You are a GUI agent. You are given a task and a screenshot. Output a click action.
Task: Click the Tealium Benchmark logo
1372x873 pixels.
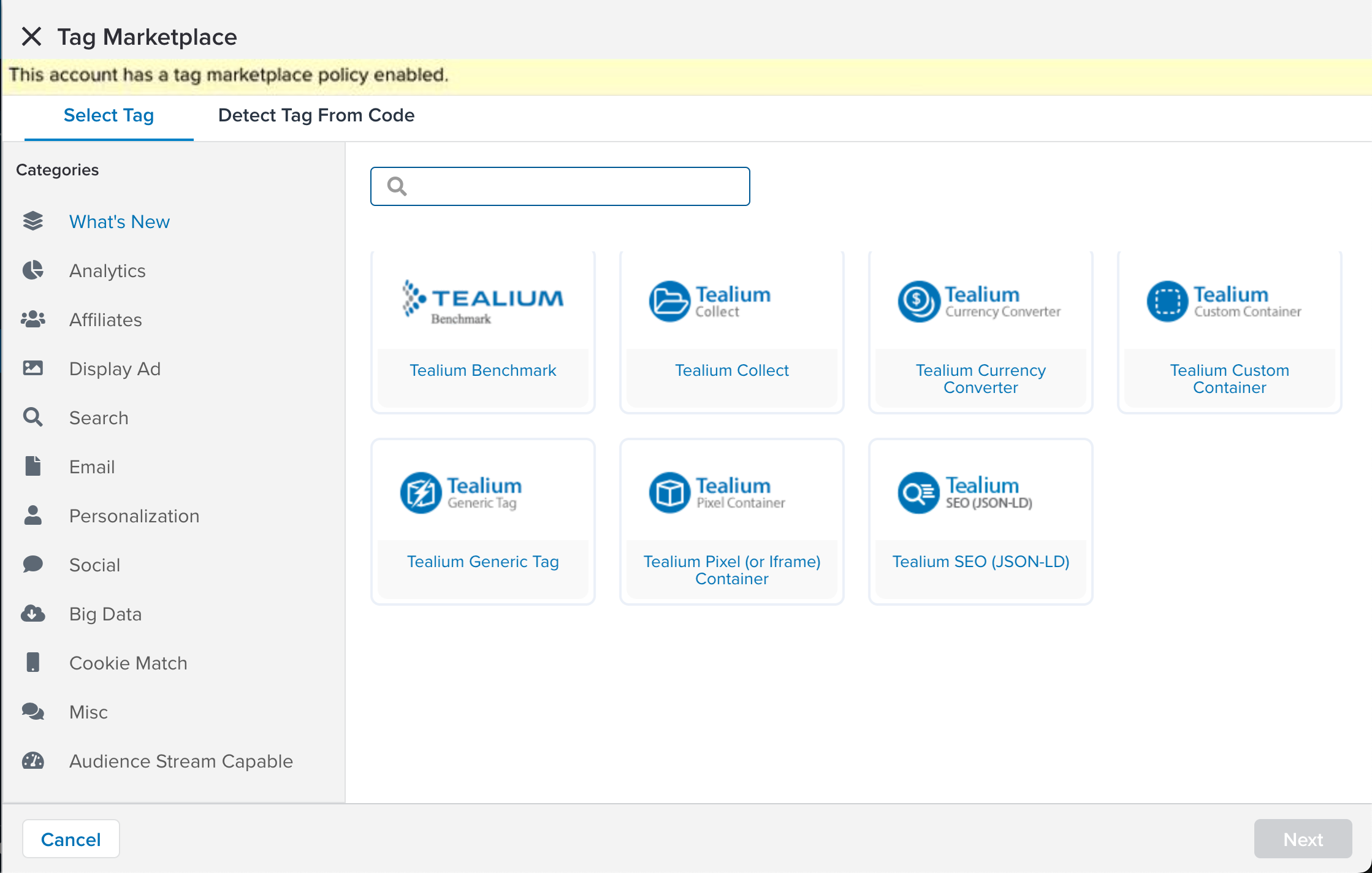click(482, 302)
